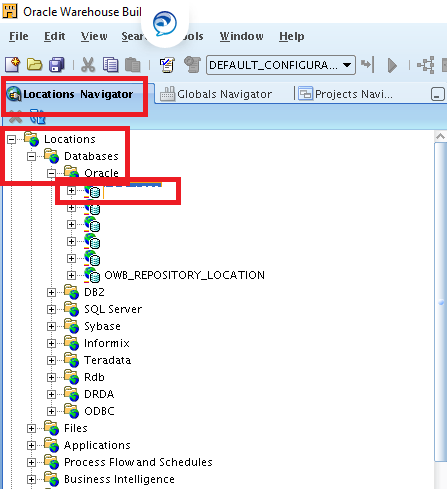The width and height of the screenshot is (447, 489).
Task: Select the Teradata tree item
Action: point(107,360)
